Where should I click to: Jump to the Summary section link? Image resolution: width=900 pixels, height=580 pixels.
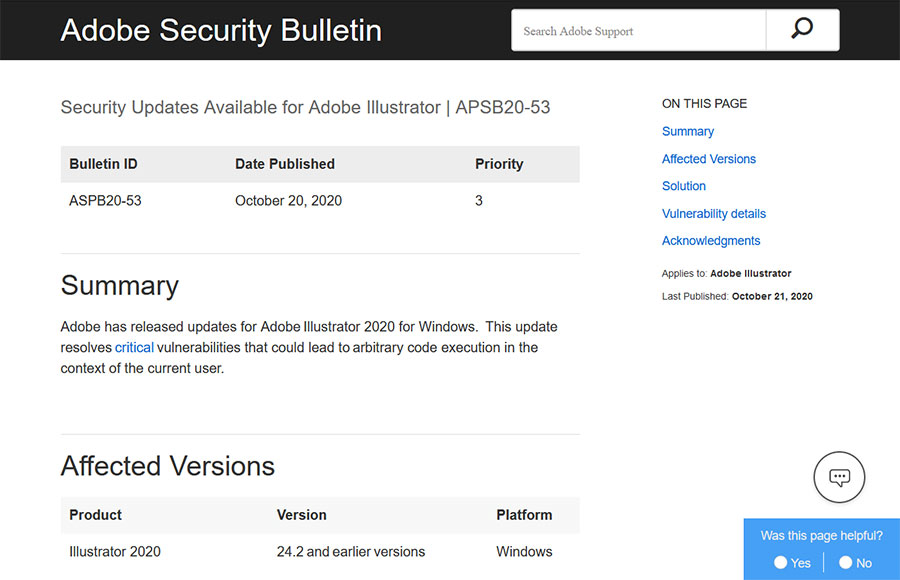[688, 131]
